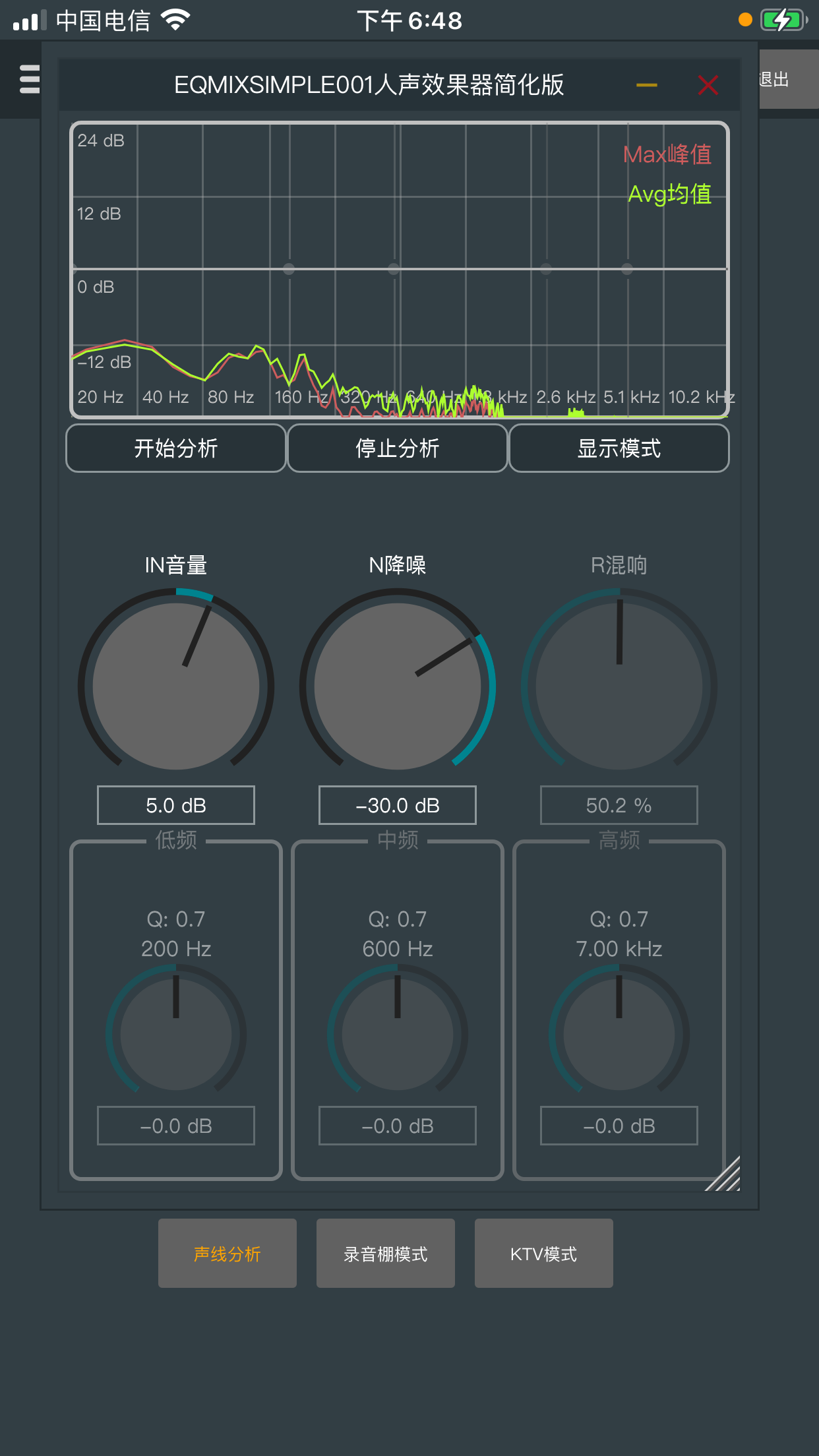Click the -30.0 dB noise value field
The width and height of the screenshot is (819, 1456).
click(398, 805)
